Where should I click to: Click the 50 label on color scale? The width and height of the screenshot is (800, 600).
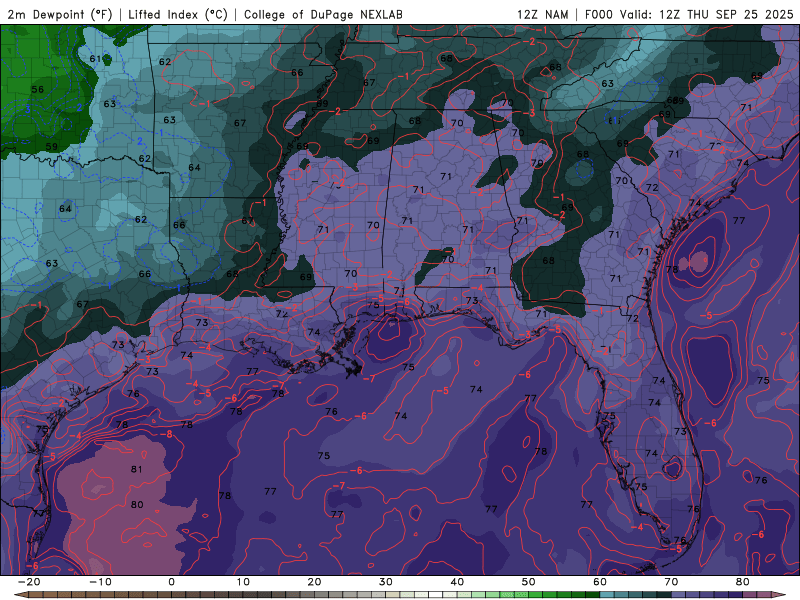(x=529, y=582)
